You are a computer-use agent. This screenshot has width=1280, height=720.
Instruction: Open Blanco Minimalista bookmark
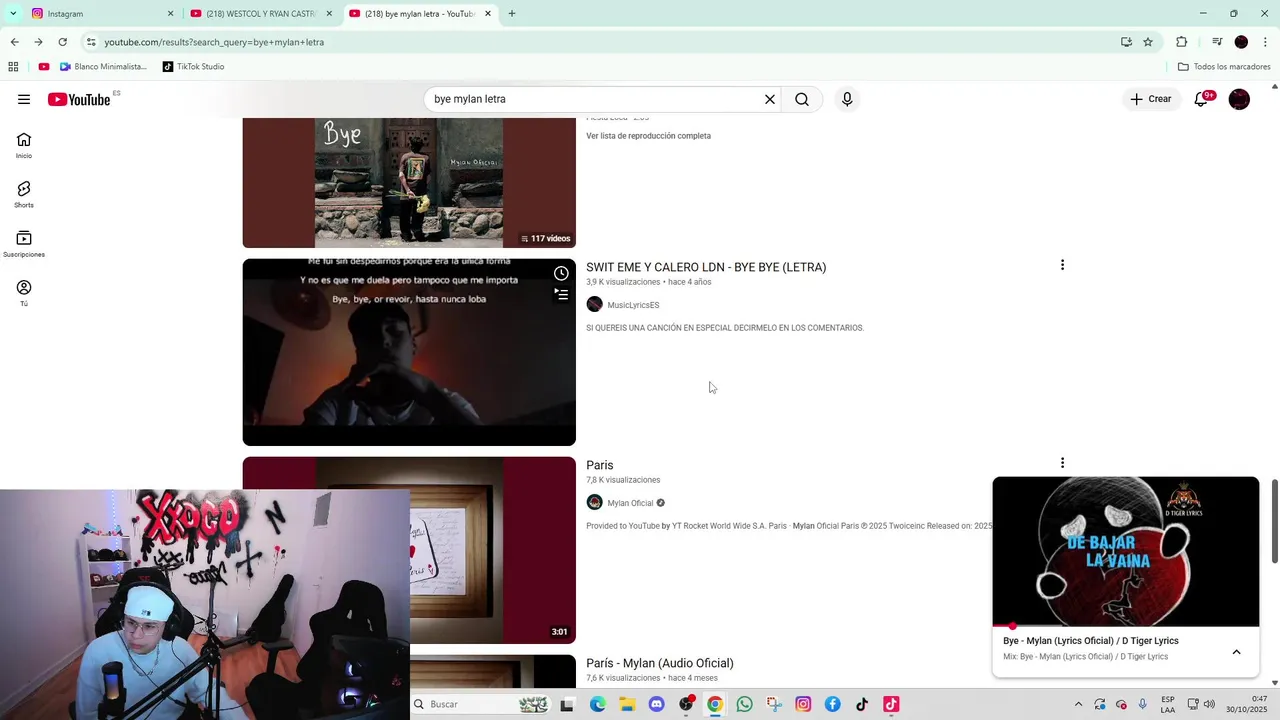[103, 67]
